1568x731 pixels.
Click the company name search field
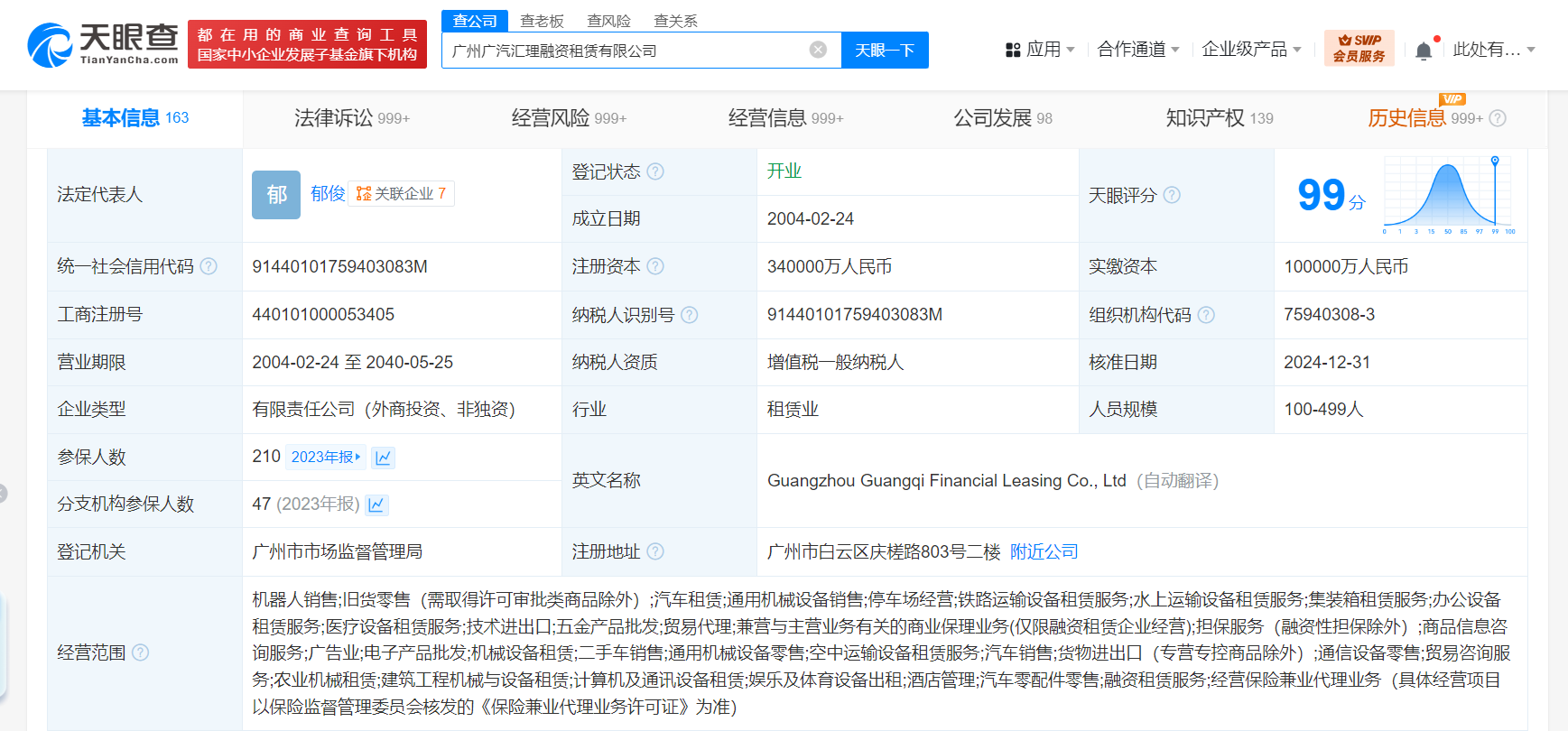pos(623,51)
